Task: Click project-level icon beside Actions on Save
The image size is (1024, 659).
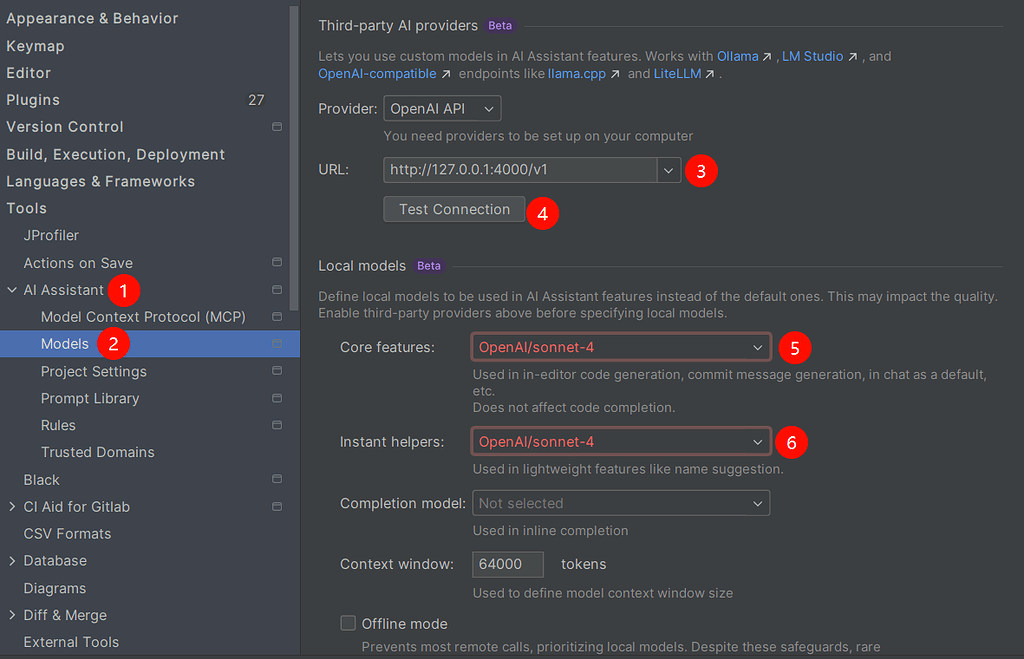Action: coord(277,262)
